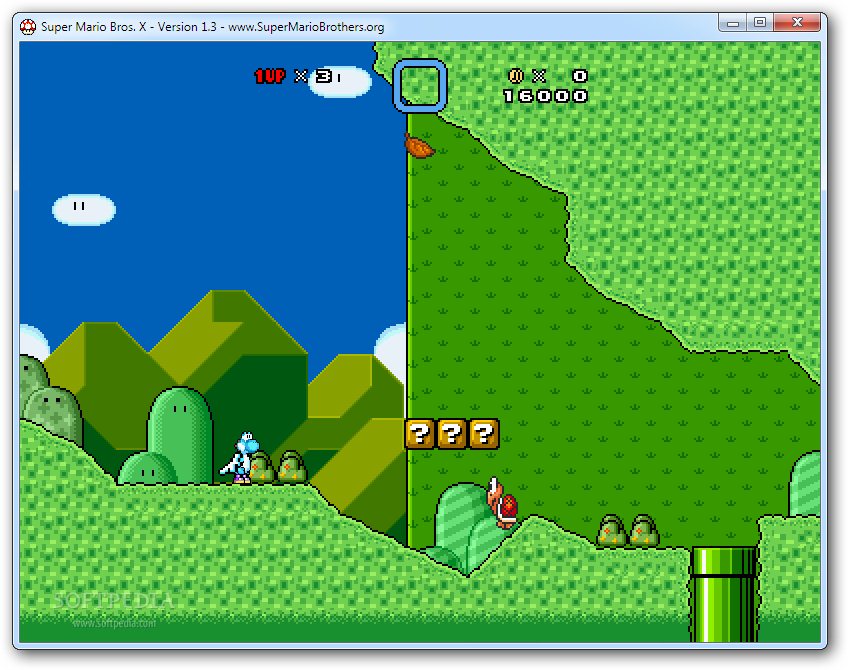Click the green warp pipe

(724, 594)
